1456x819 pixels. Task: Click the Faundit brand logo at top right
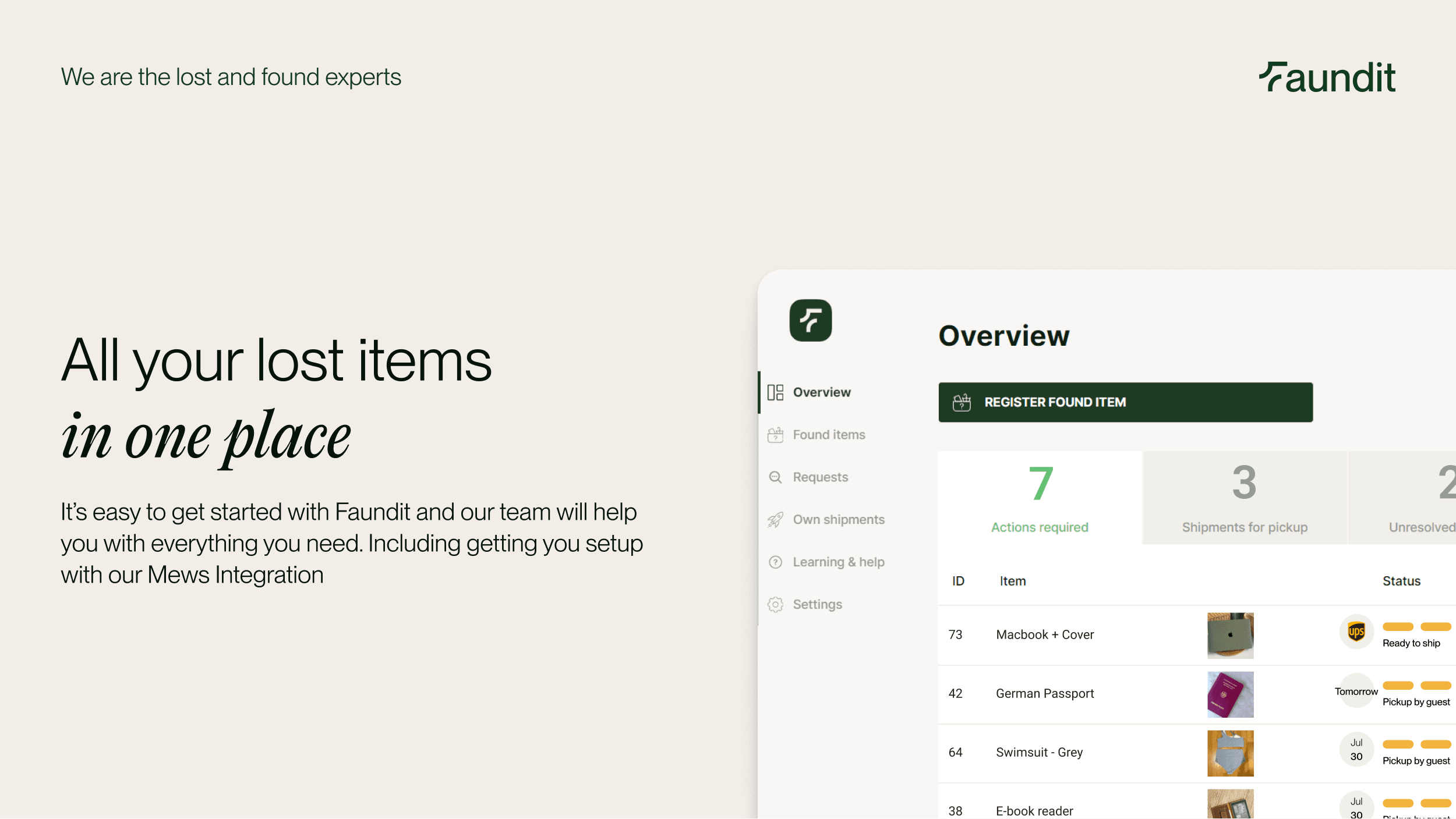1327,77
